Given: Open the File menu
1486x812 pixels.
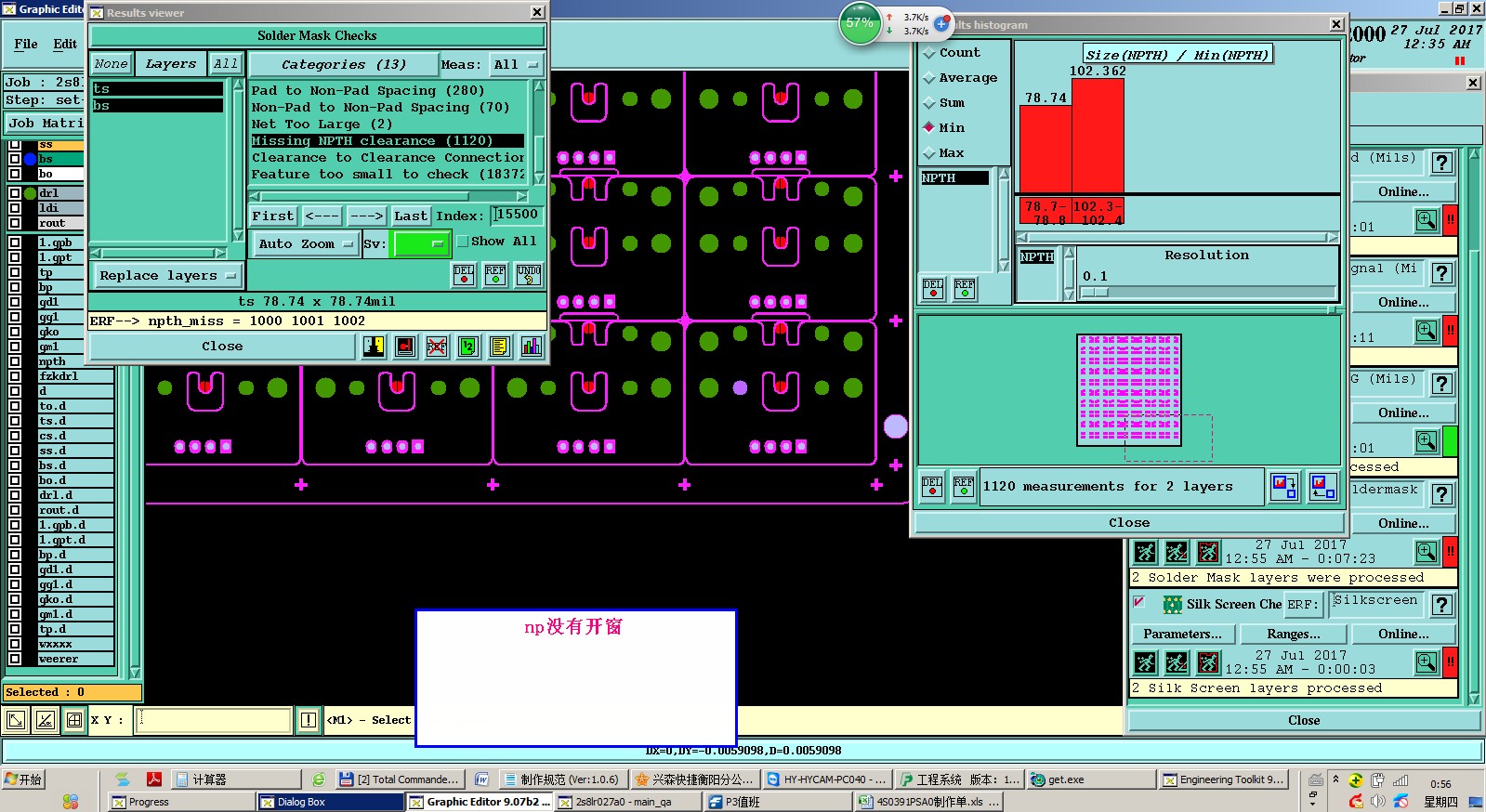Looking at the screenshot, I should (x=26, y=44).
